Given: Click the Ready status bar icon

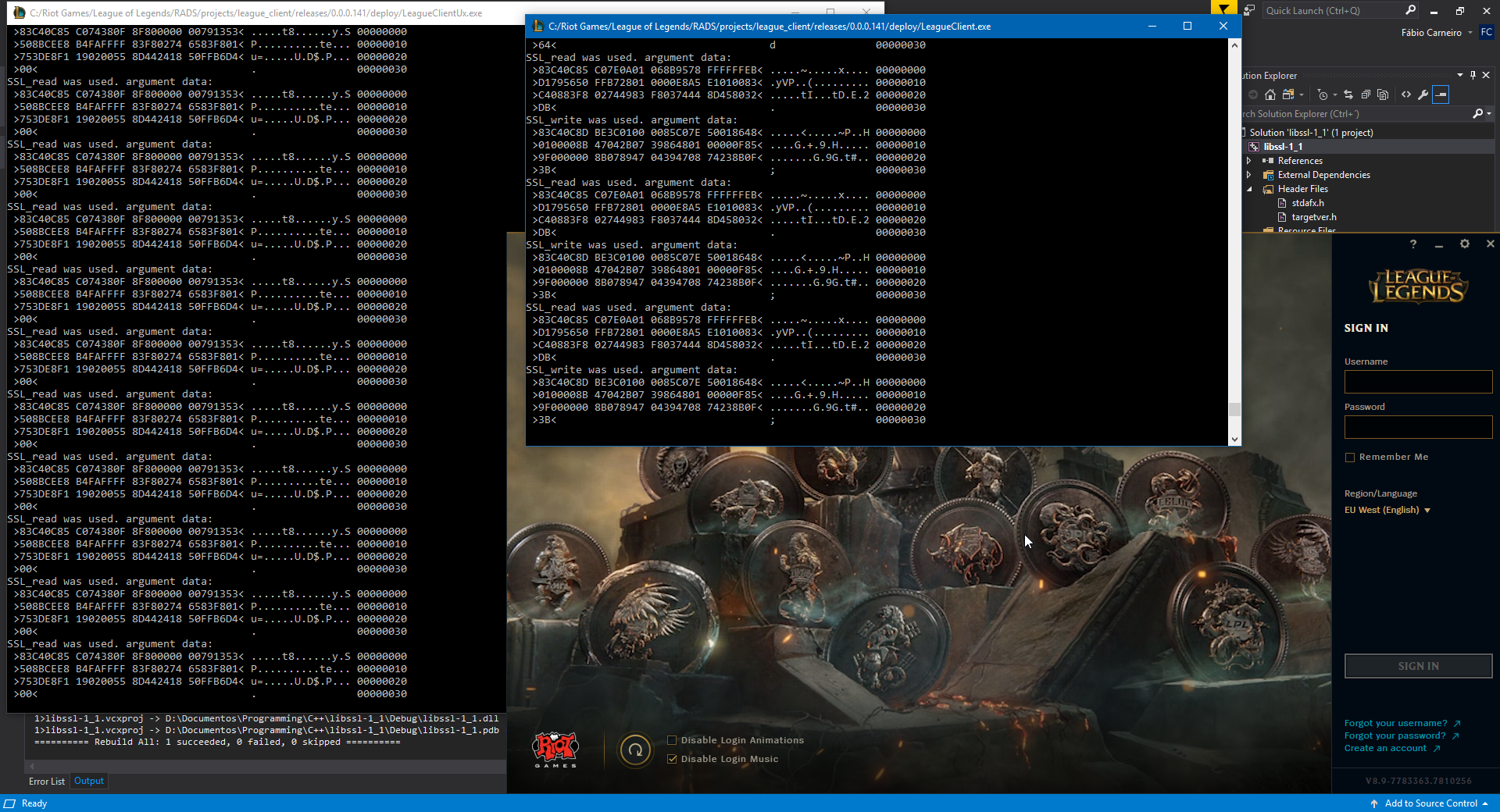Looking at the screenshot, I should click(x=9, y=803).
